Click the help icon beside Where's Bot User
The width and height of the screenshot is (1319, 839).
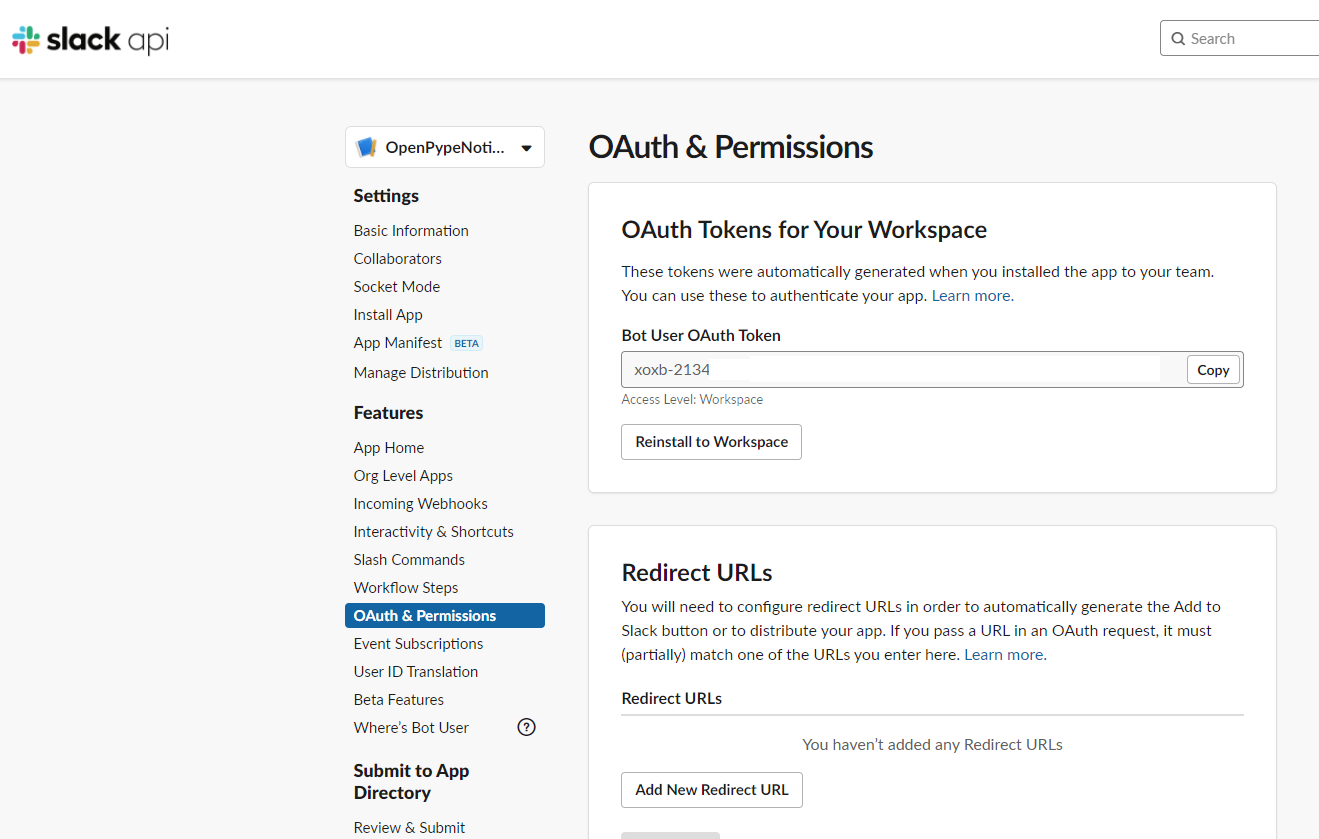pyautogui.click(x=526, y=727)
